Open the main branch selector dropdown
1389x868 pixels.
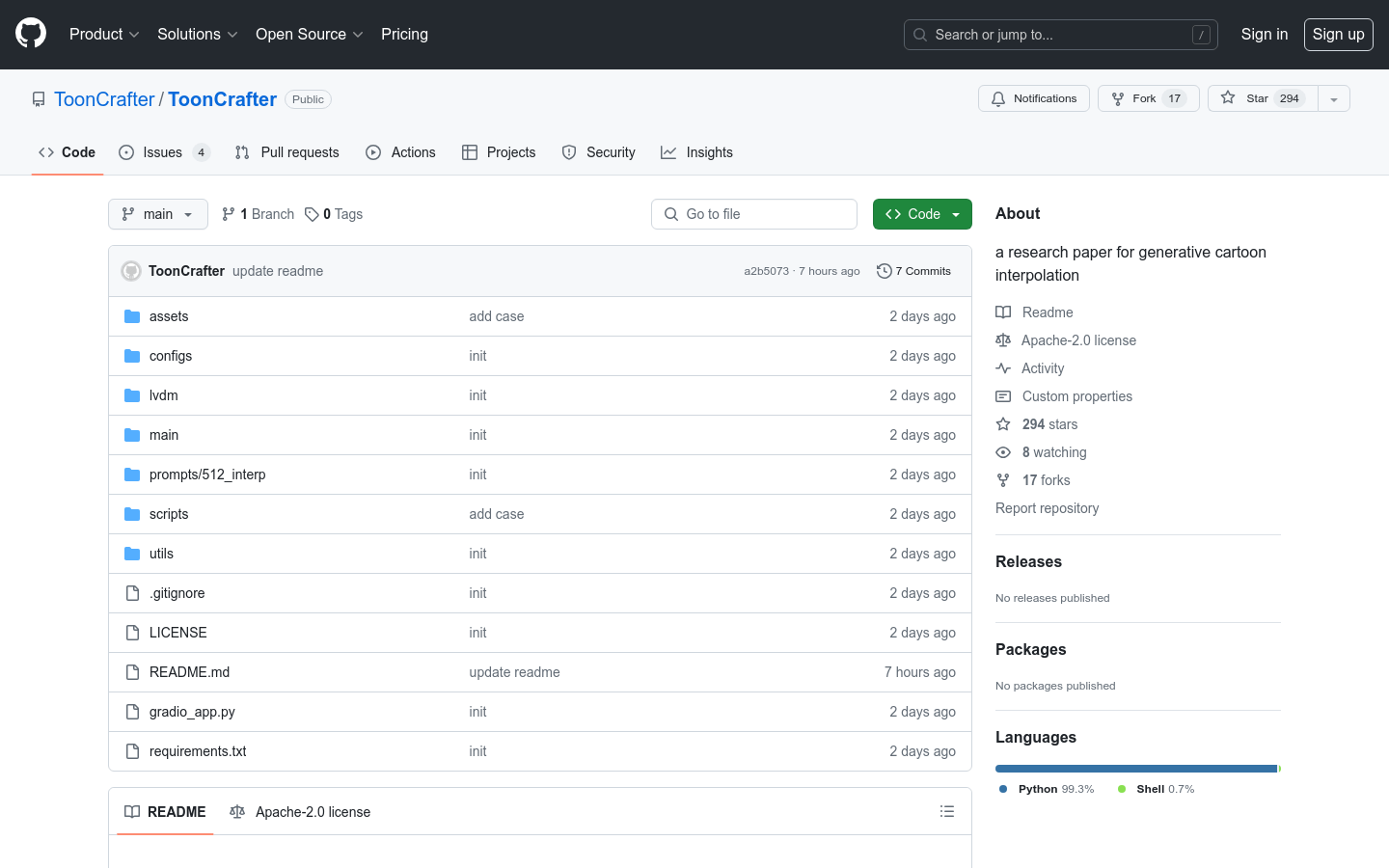click(x=158, y=214)
